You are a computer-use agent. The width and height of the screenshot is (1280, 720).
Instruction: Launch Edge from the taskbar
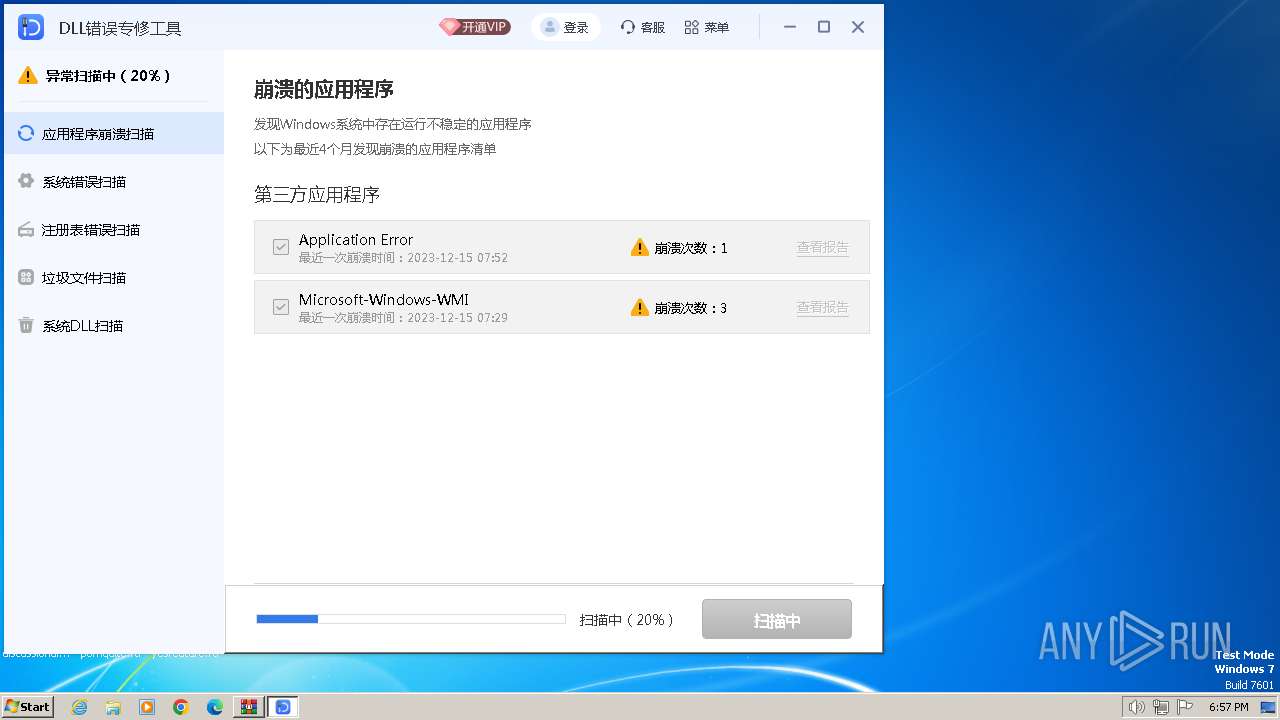215,707
